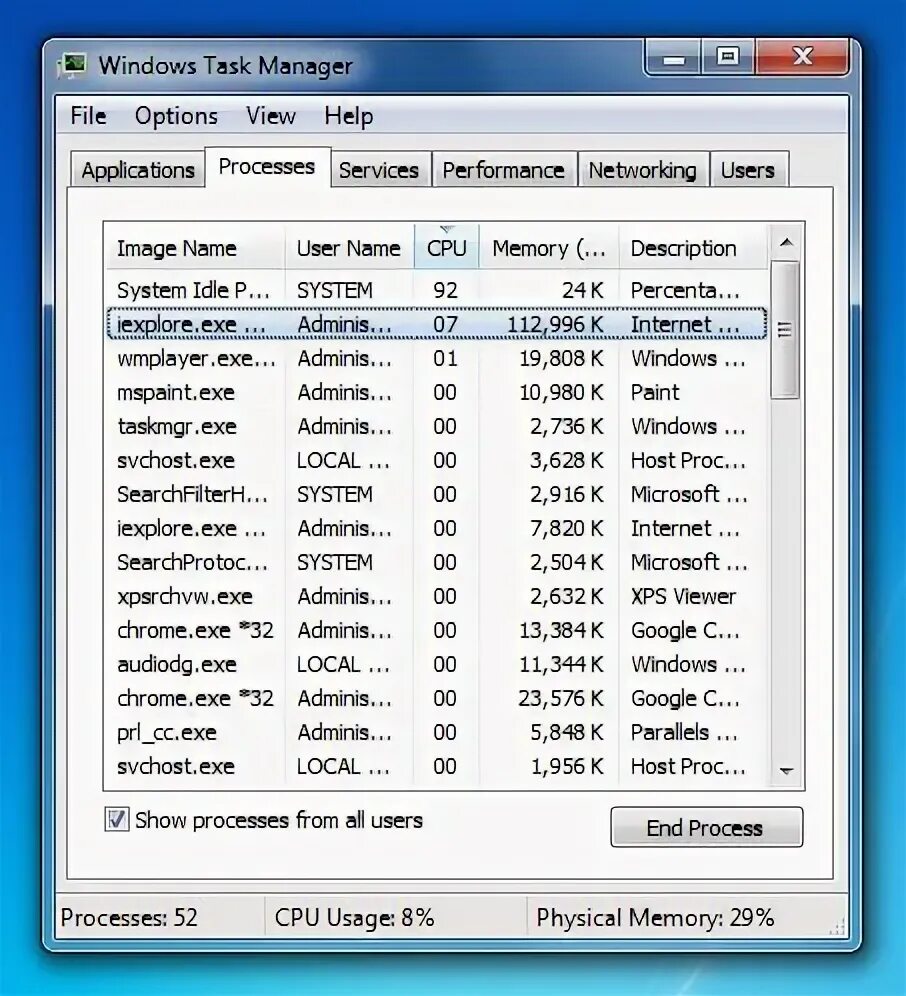906x996 pixels.
Task: Select the audiodg.exe process
Action: coord(436,664)
